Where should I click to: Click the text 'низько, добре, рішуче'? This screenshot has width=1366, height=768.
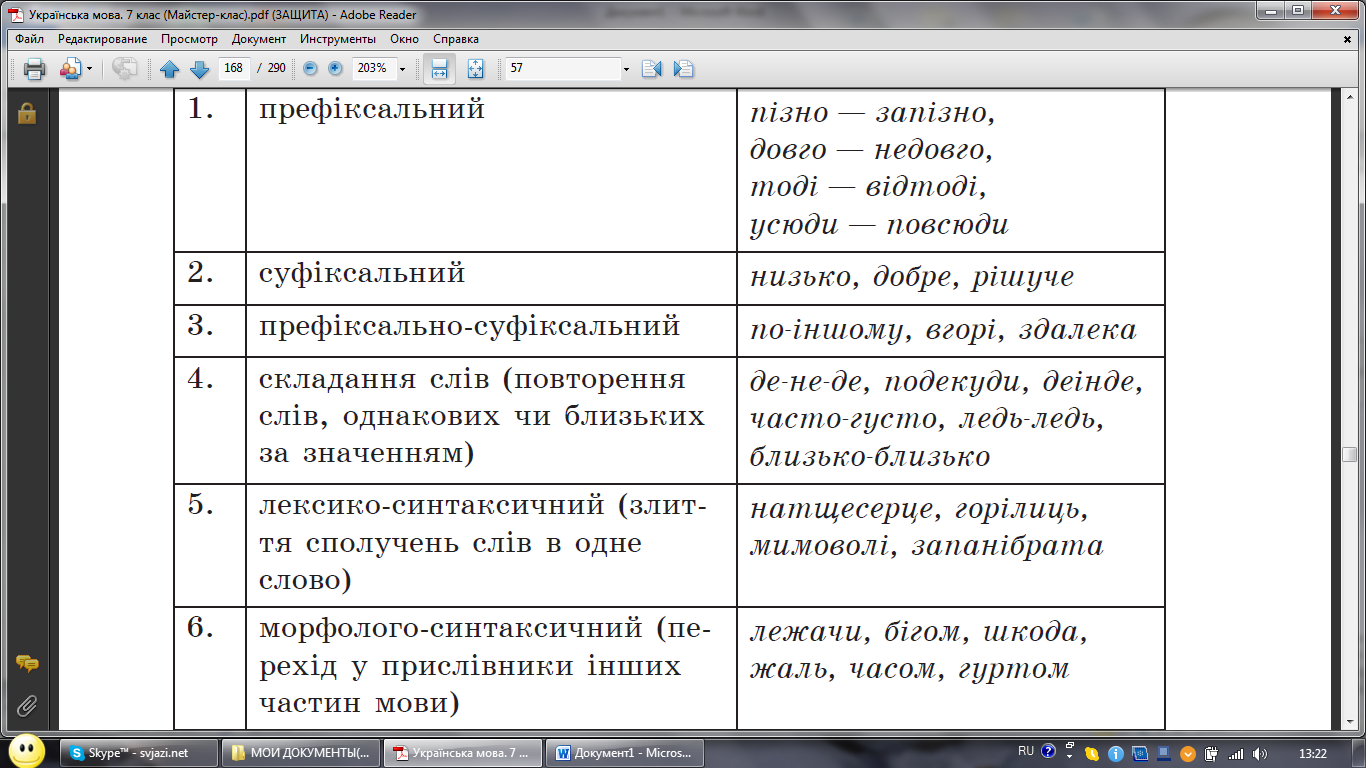pyautogui.click(x=912, y=277)
